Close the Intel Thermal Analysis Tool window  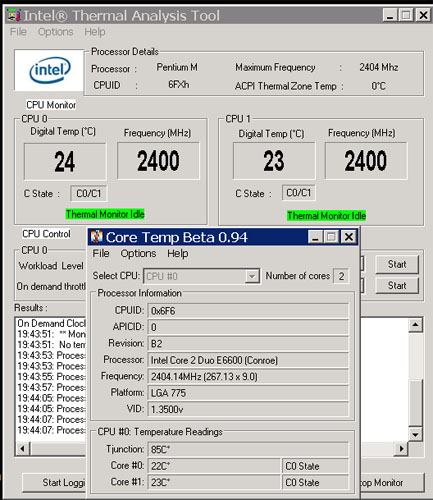pos(423,15)
